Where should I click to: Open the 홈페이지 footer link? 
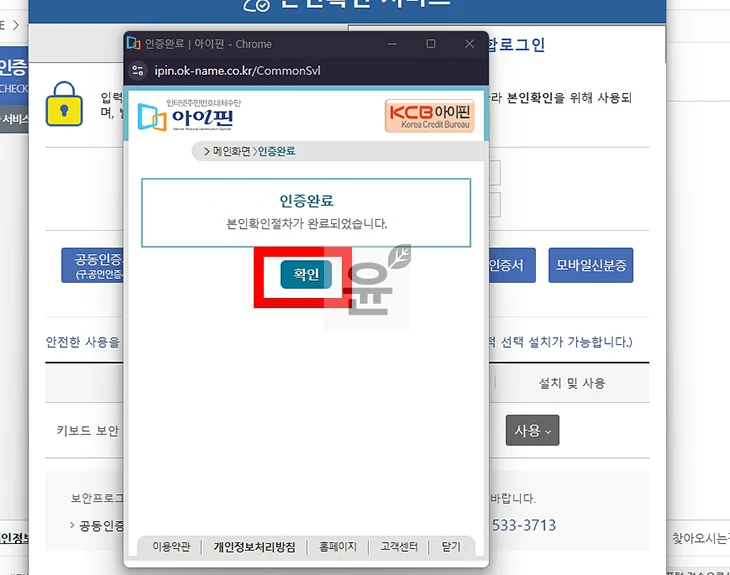pos(337,547)
